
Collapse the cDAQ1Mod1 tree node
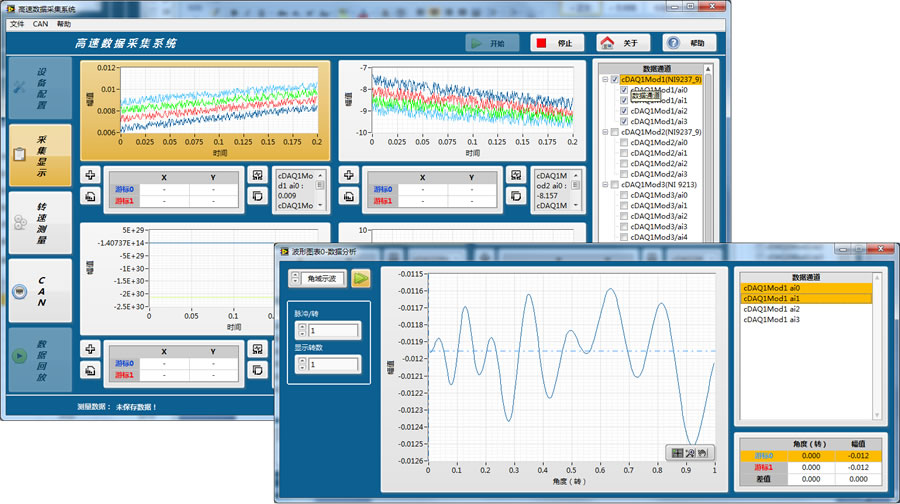(603, 79)
